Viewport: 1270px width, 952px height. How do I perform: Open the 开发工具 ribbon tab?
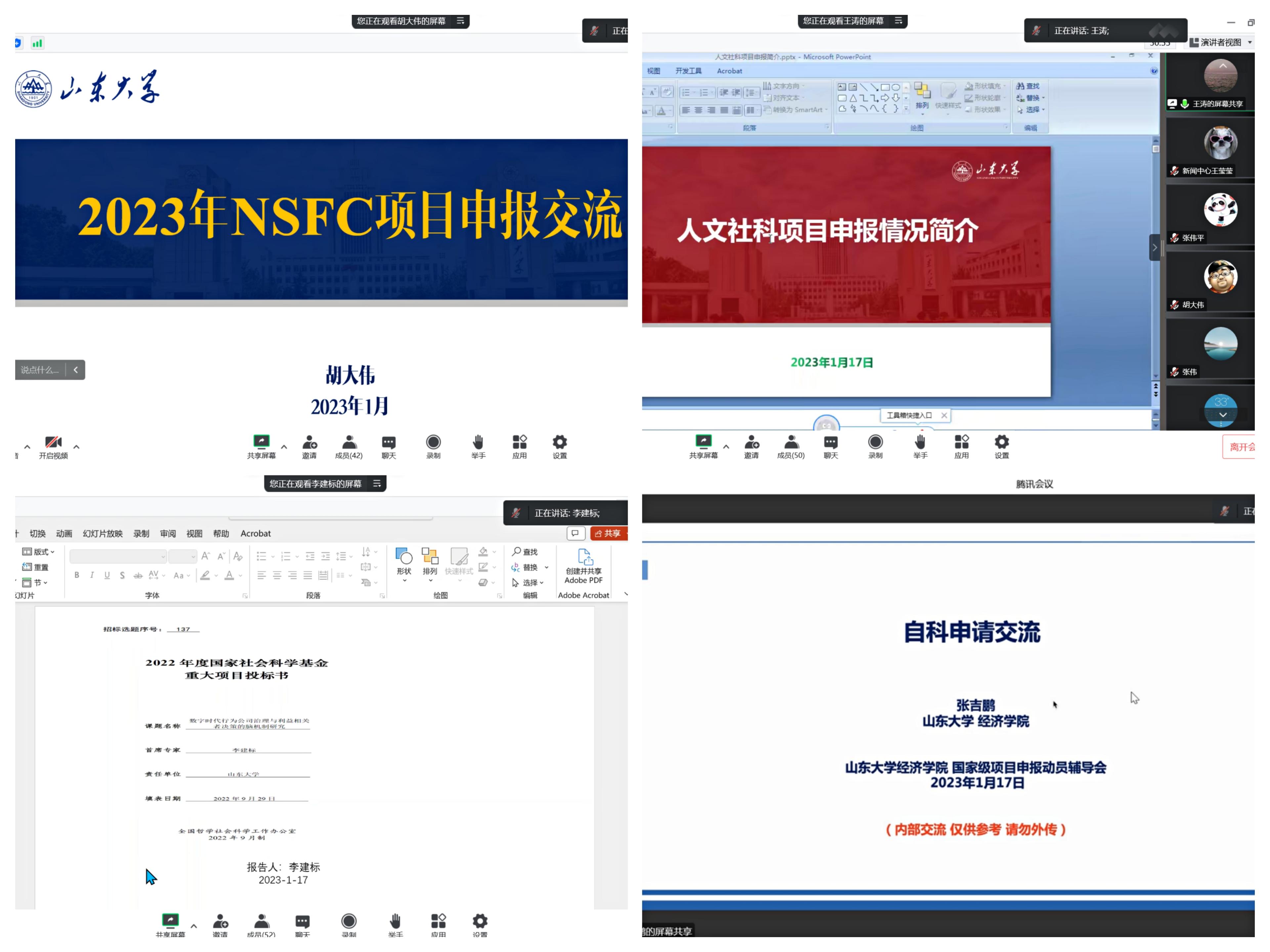point(688,71)
